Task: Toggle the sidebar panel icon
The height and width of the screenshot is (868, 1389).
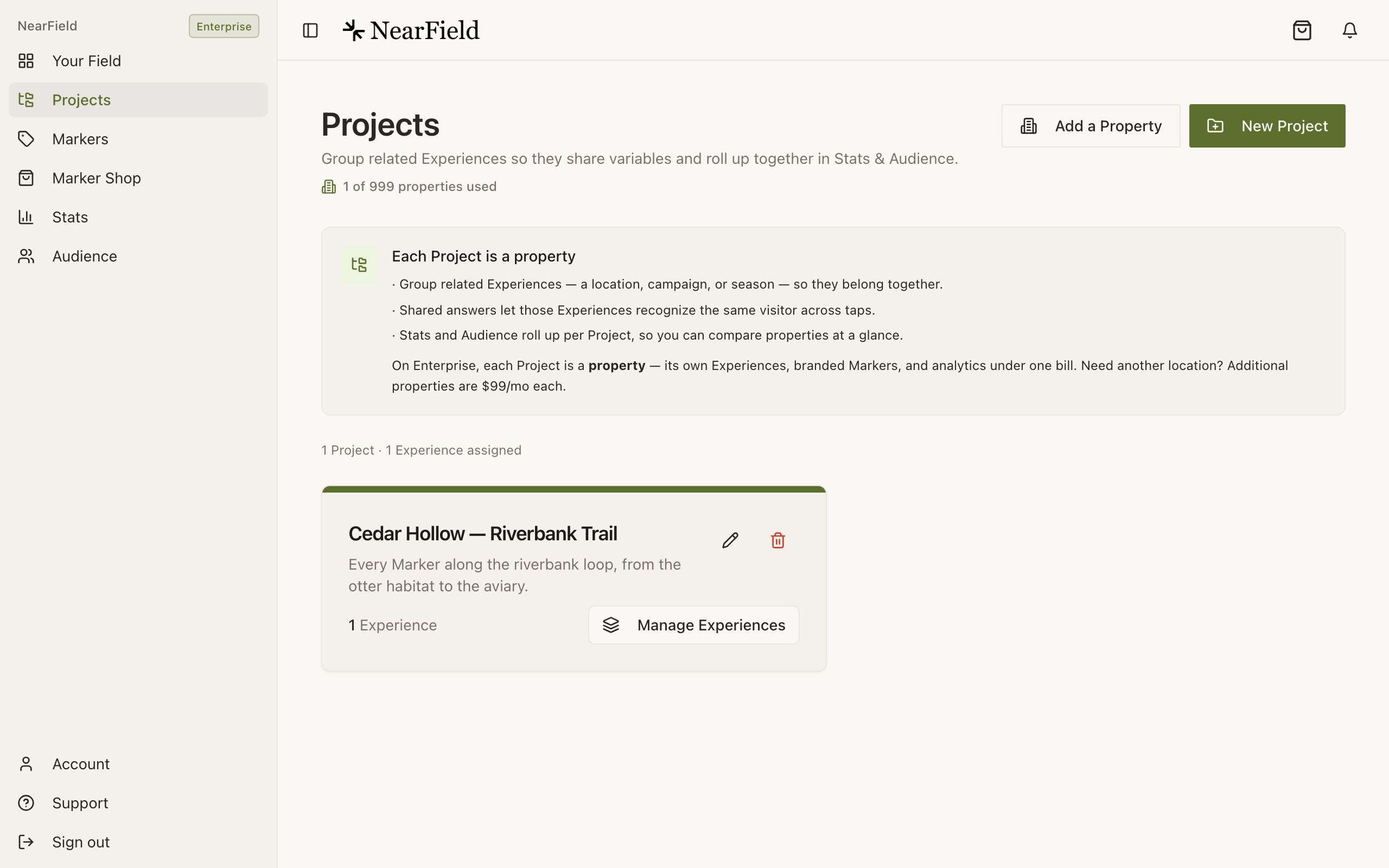Action: click(x=310, y=30)
